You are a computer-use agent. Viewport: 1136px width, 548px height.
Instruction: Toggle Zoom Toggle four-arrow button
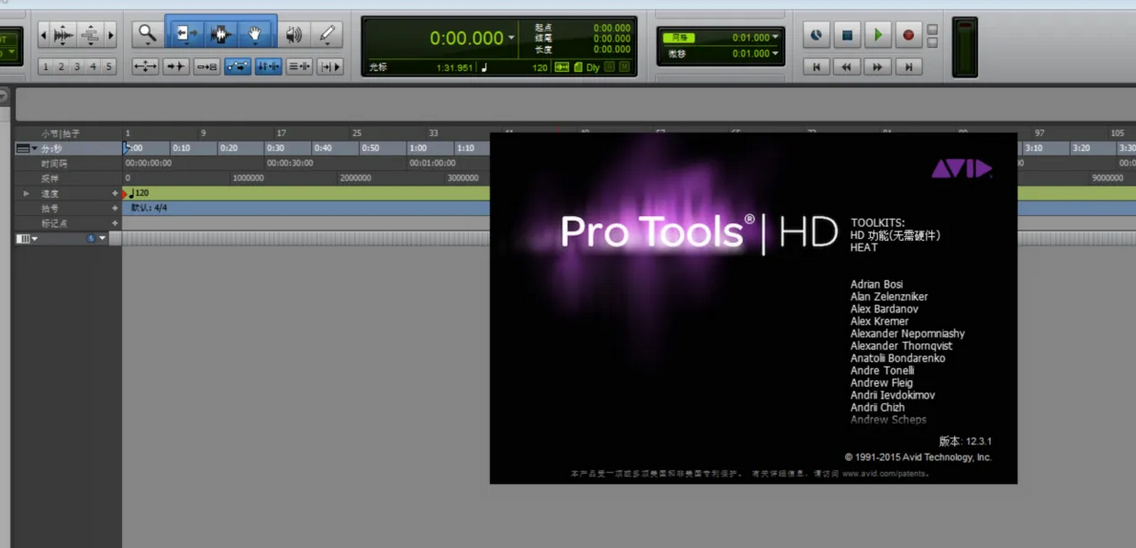coord(146,67)
